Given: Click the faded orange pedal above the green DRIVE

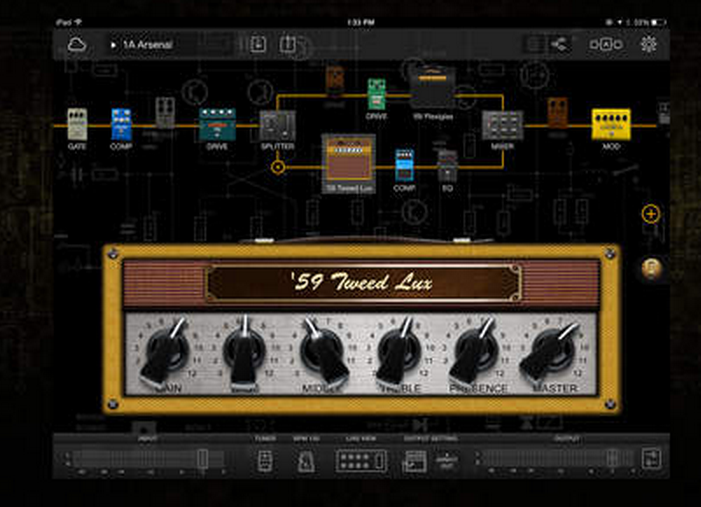Looking at the screenshot, I should click(x=334, y=80).
